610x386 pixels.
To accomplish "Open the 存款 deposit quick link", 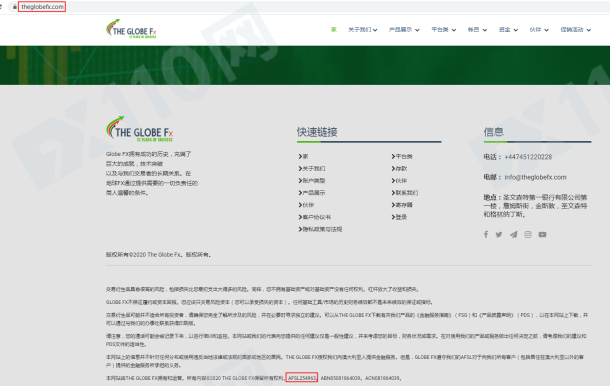I will (x=399, y=168).
